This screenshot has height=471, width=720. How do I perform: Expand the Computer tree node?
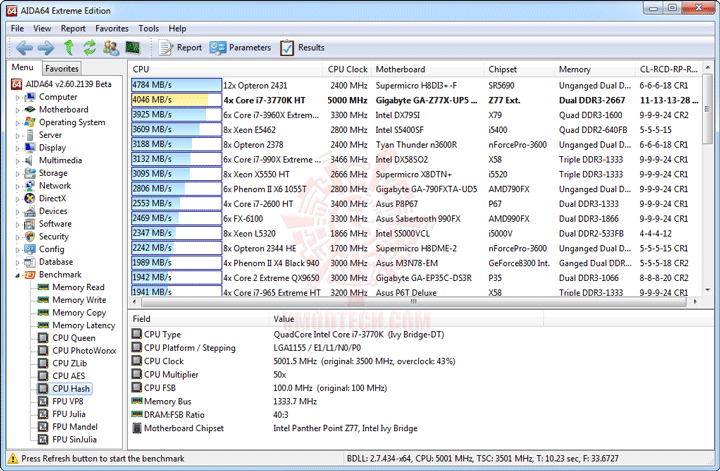pos(17,97)
